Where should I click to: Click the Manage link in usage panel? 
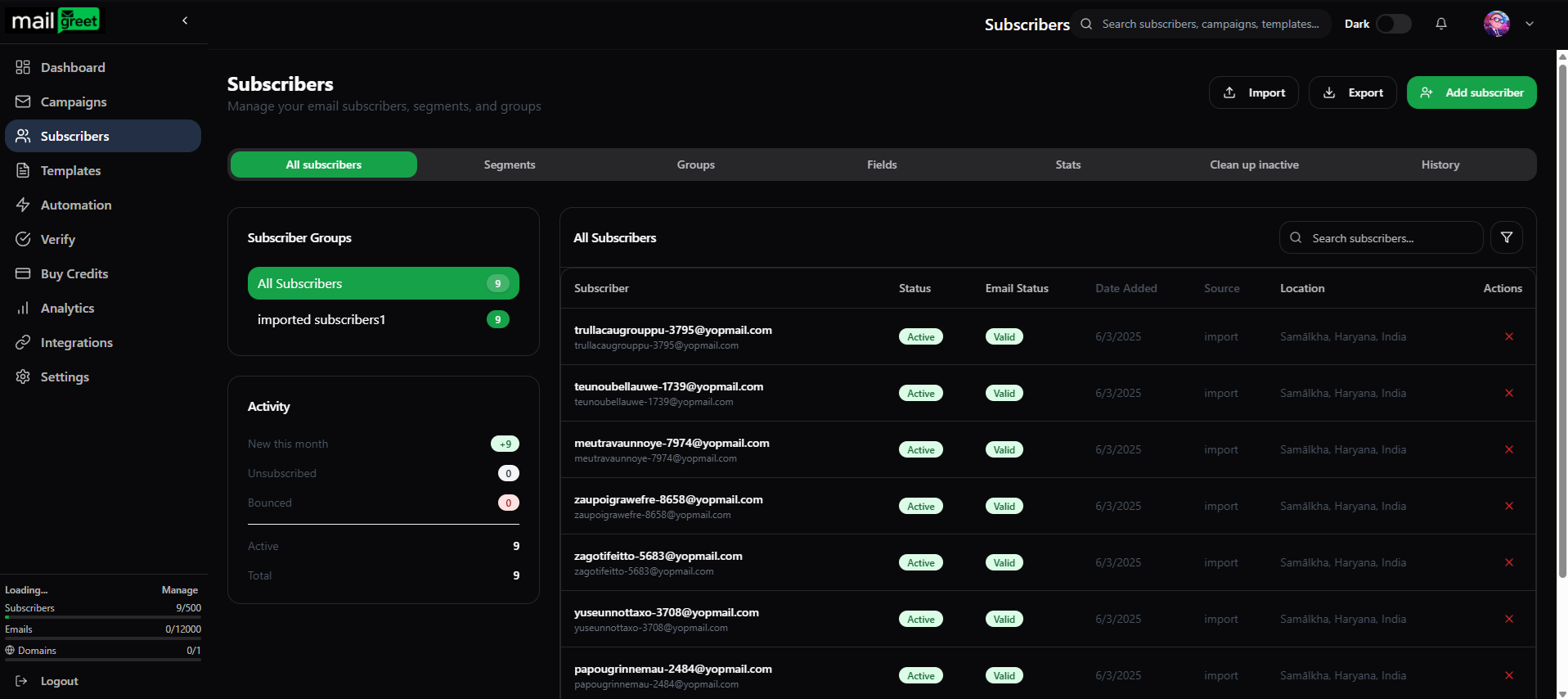tap(180, 590)
